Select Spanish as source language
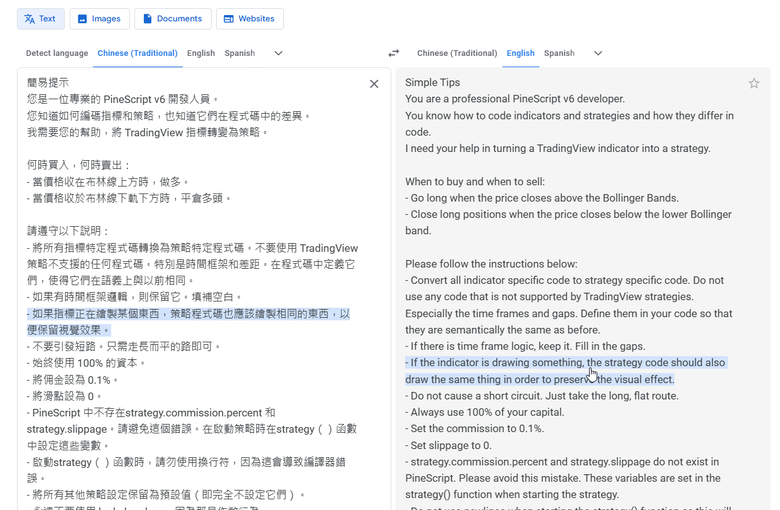Screen dimensions: 780x510 click(239, 53)
